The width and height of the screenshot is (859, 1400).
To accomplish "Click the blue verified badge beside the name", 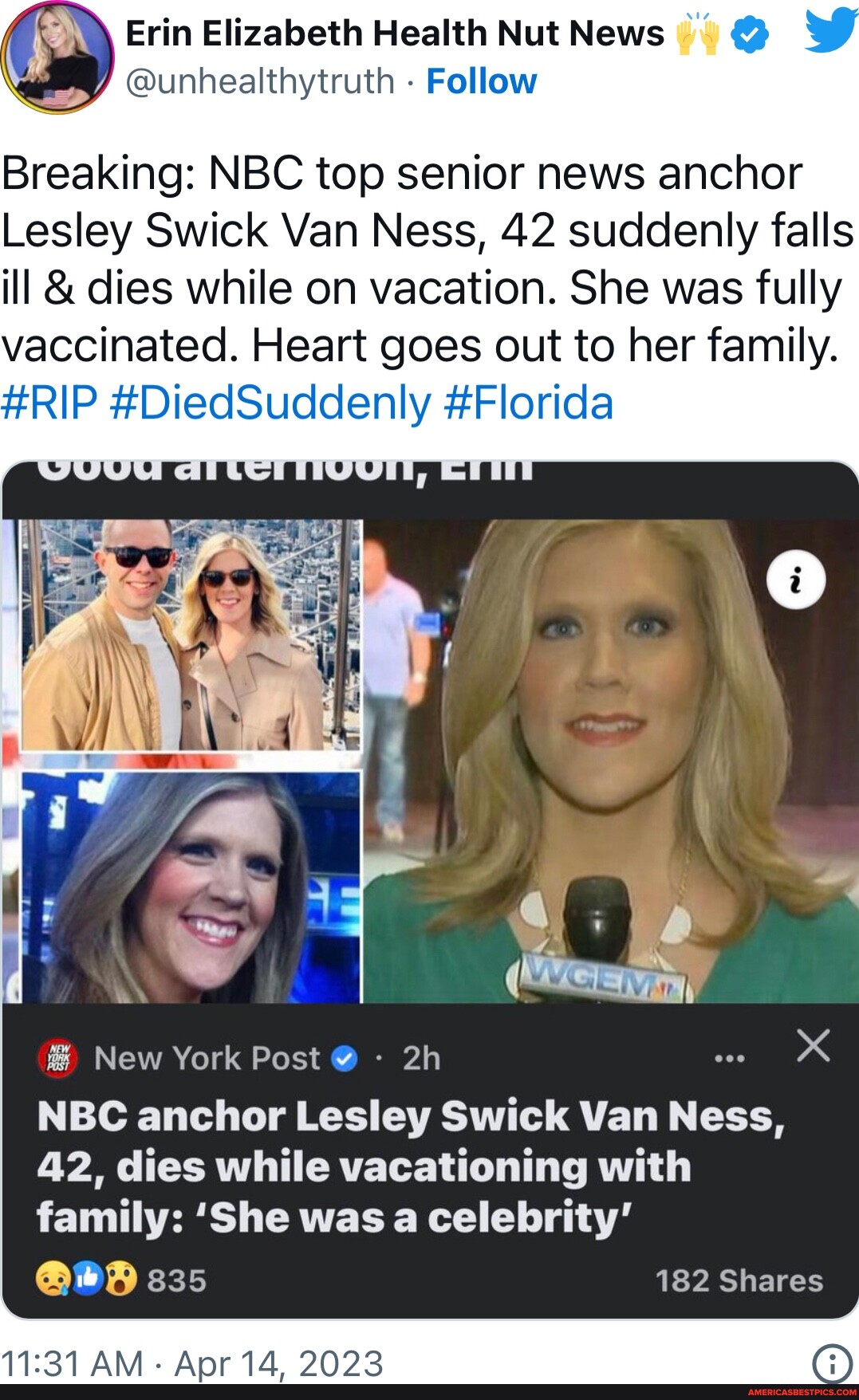I will pyautogui.click(x=750, y=34).
